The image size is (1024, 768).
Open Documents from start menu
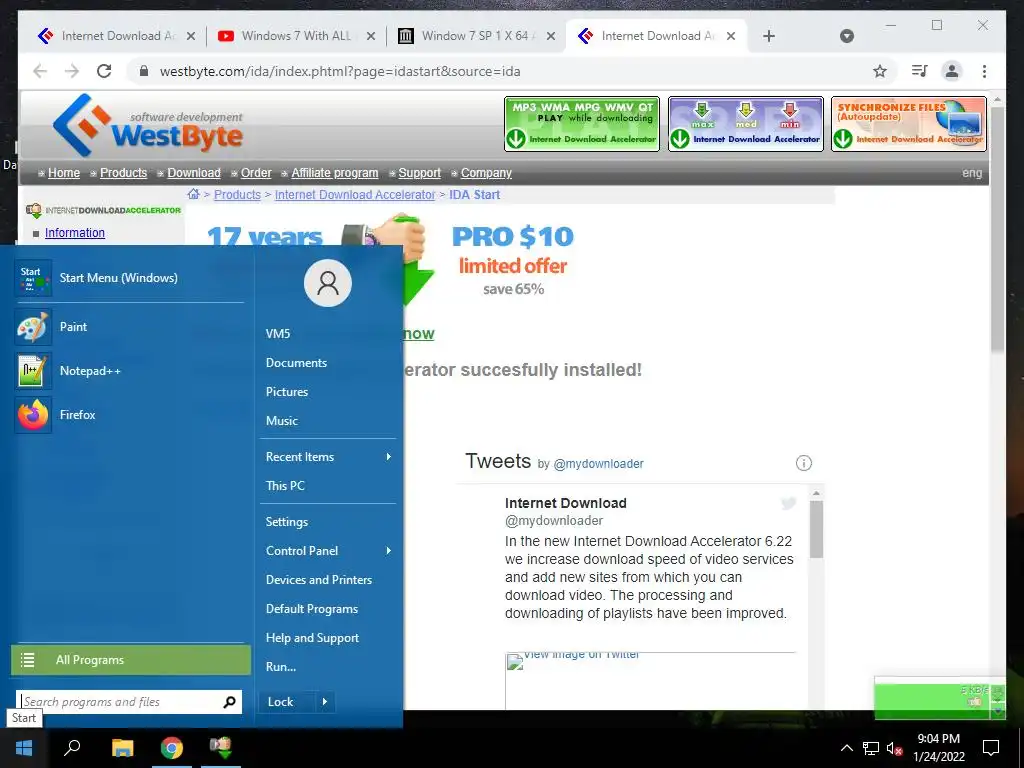point(296,362)
